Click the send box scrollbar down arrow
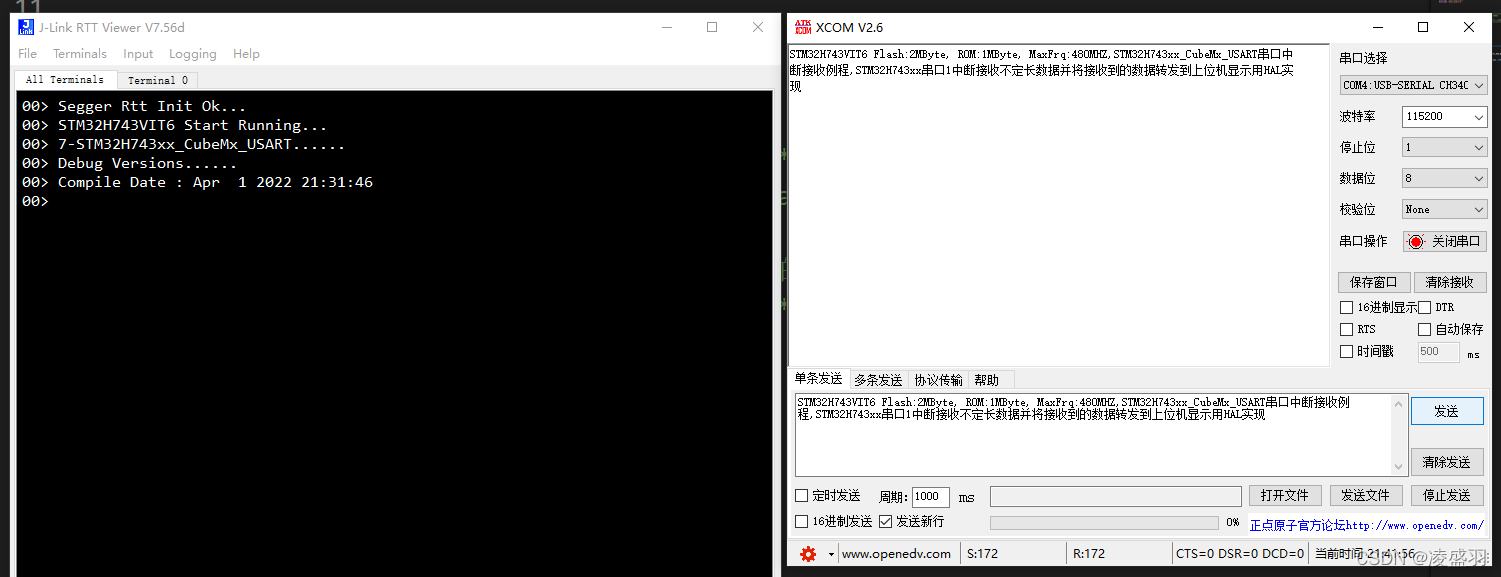 pos(1399,467)
